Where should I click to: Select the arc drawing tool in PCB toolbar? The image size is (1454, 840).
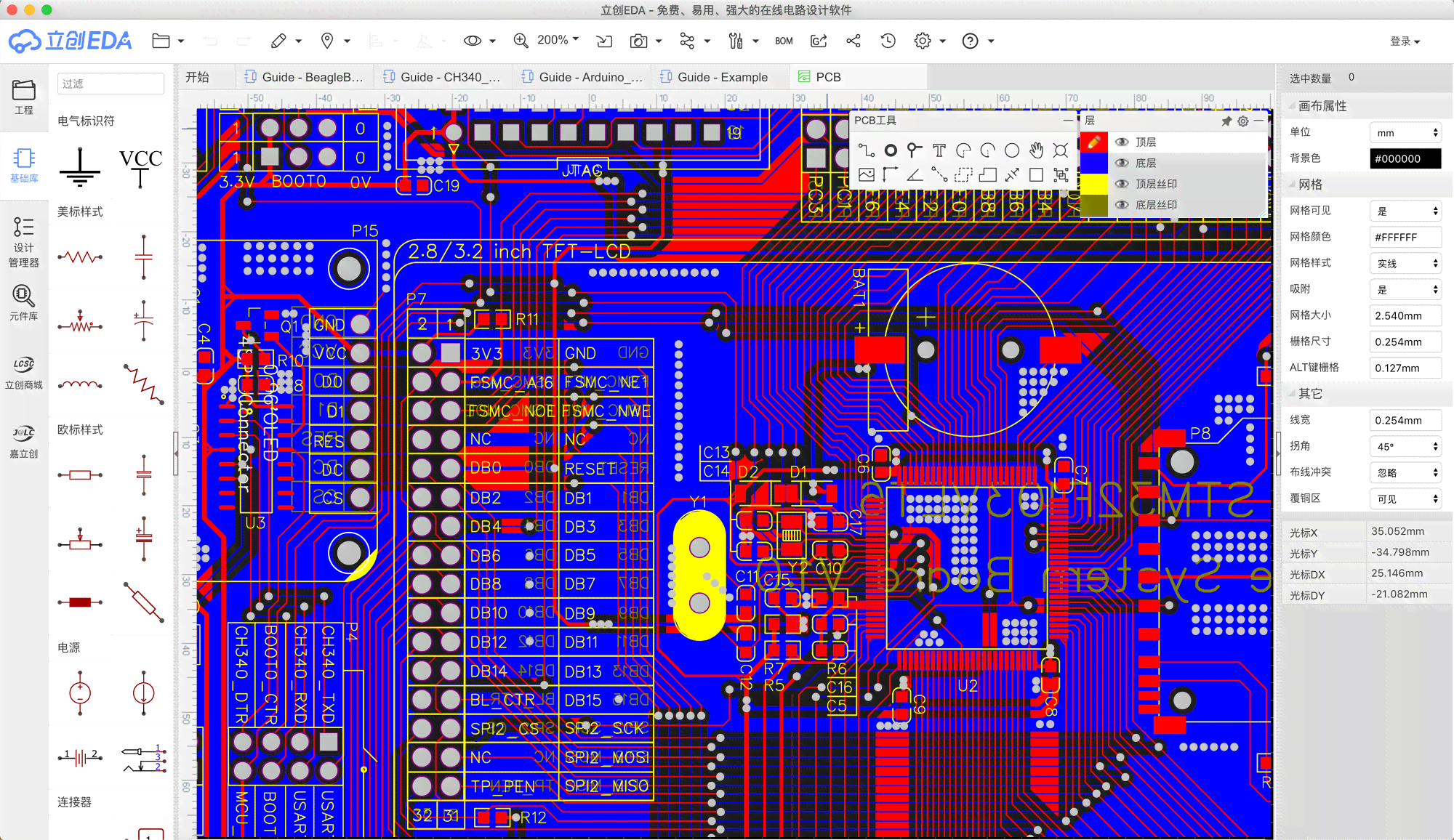click(963, 148)
